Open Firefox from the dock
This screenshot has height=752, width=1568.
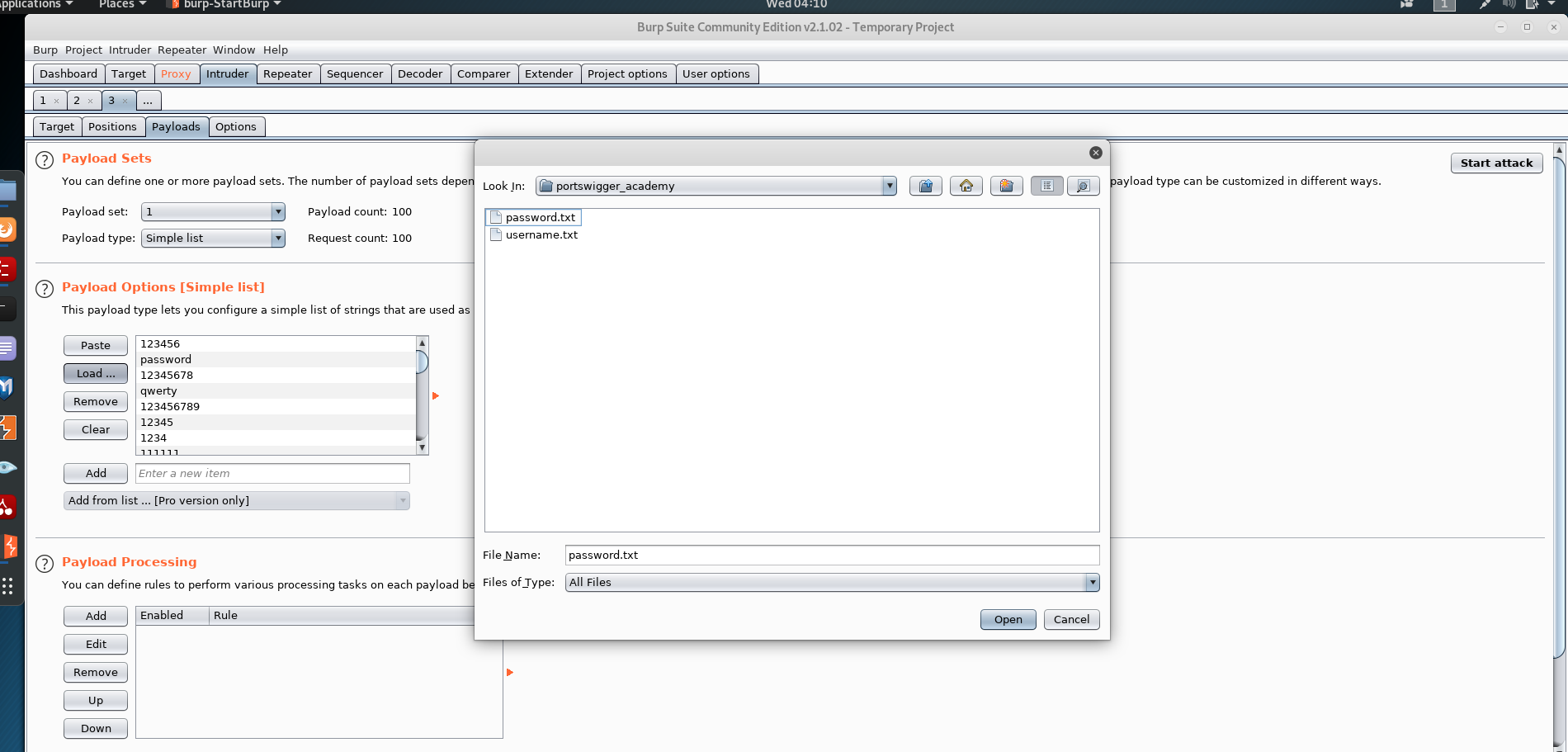click(x=6, y=229)
